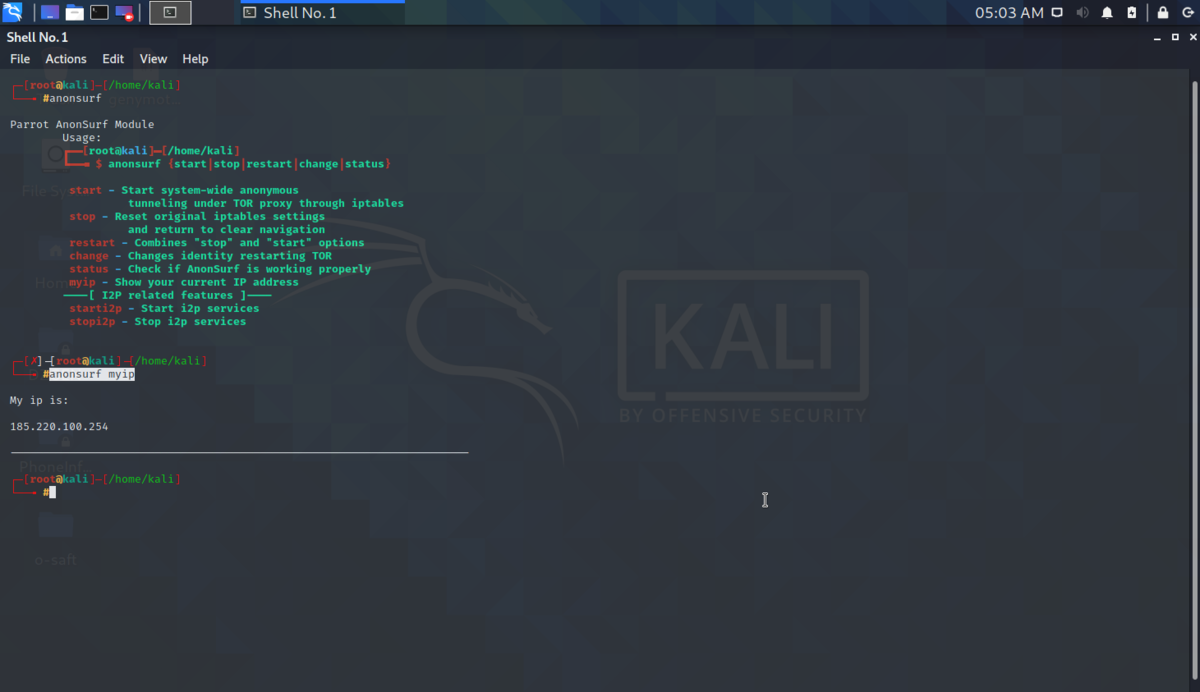This screenshot has height=692, width=1200.
Task: Click the 'My ip is:' output line
Action: 39,400
